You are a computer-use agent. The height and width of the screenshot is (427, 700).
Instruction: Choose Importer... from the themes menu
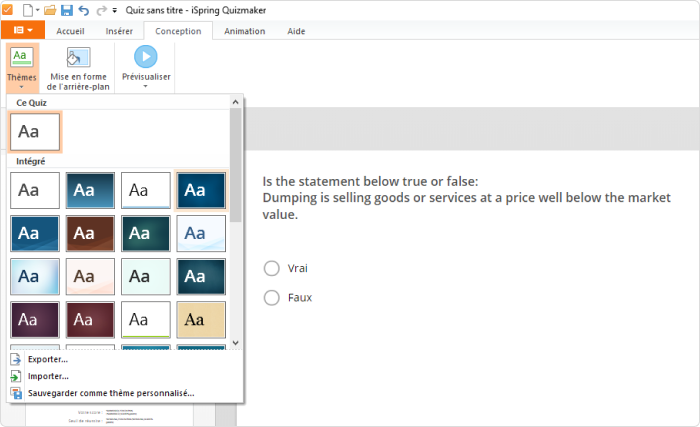point(48,376)
